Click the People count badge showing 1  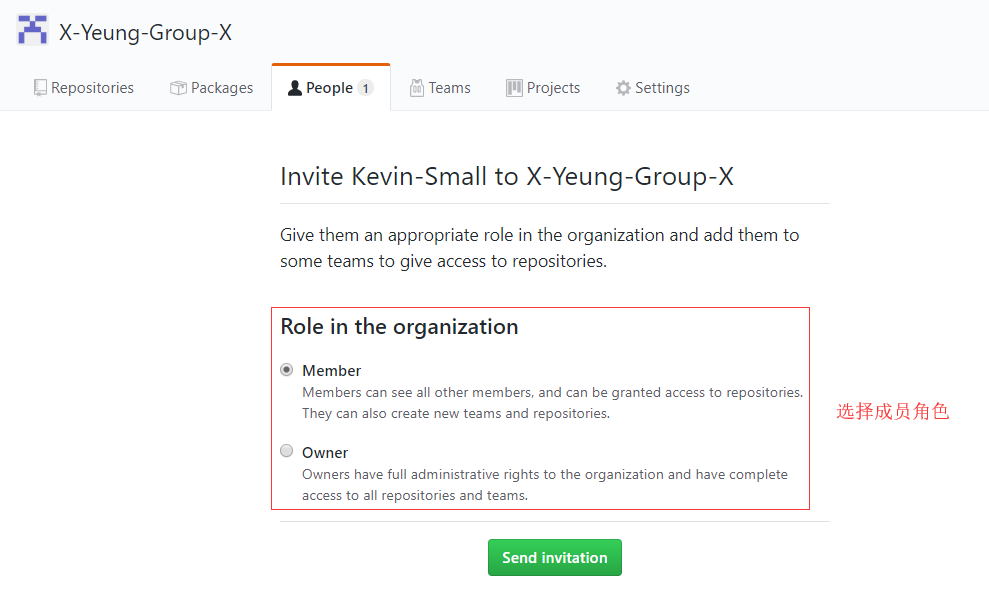[365, 88]
